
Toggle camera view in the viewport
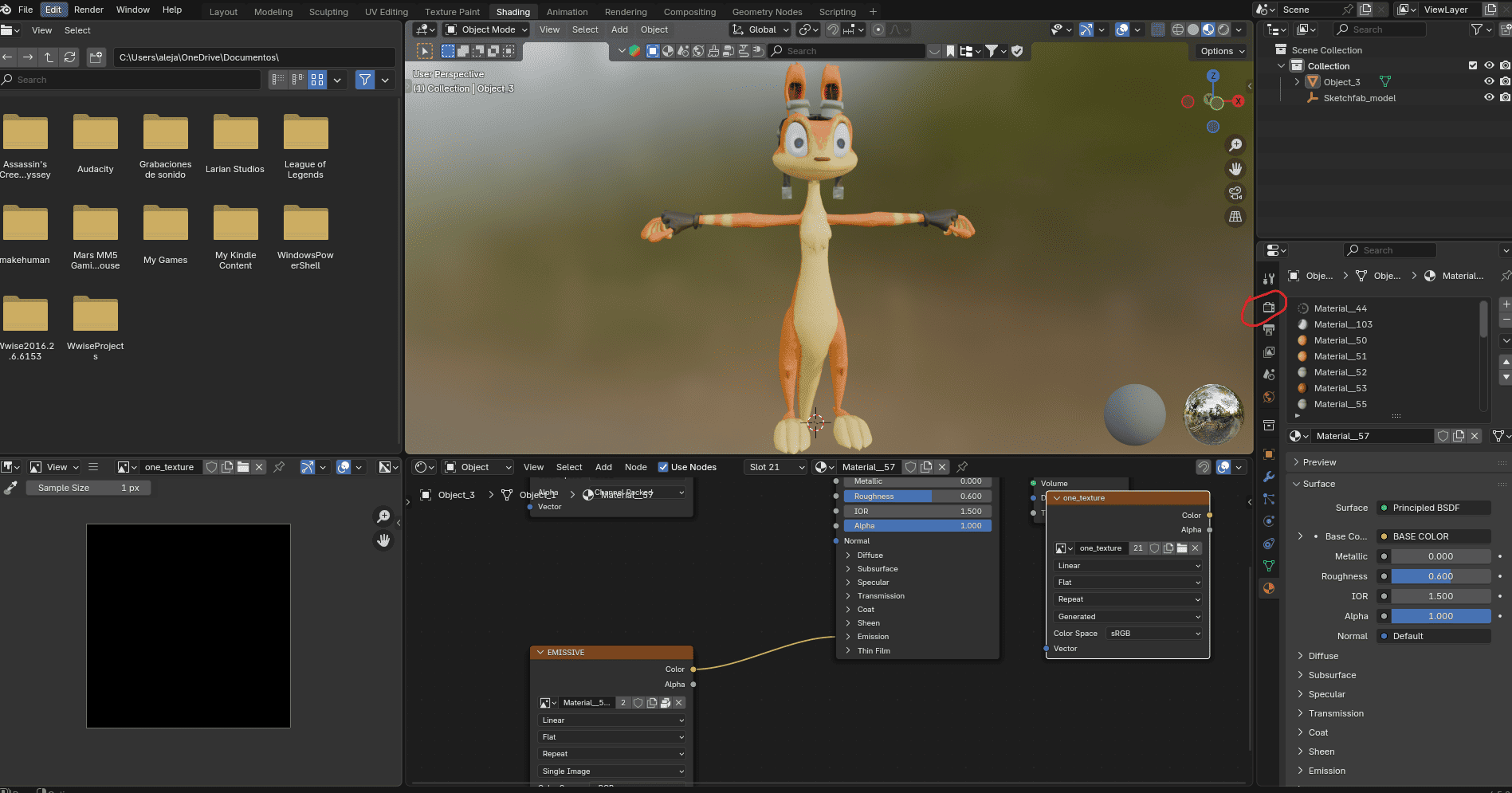pos(1235,193)
